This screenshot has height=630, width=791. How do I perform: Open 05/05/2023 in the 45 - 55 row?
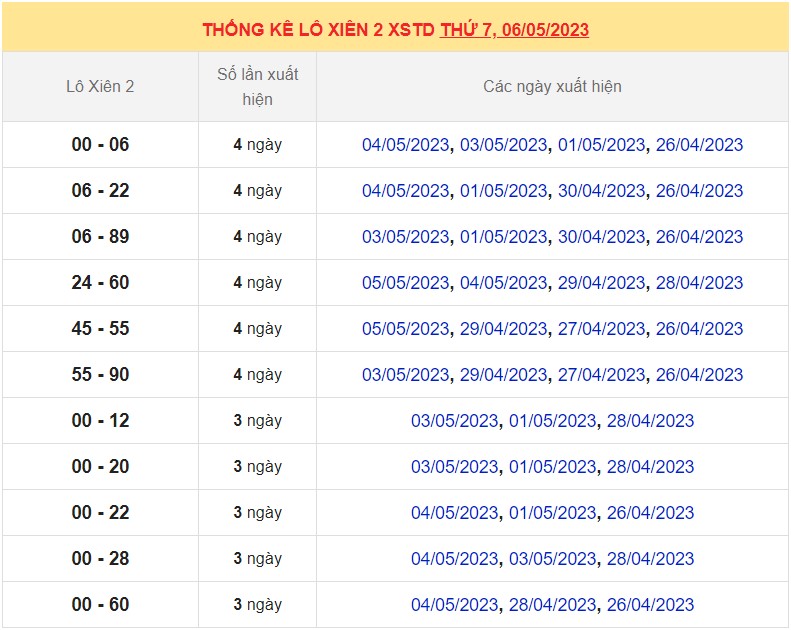pos(405,329)
